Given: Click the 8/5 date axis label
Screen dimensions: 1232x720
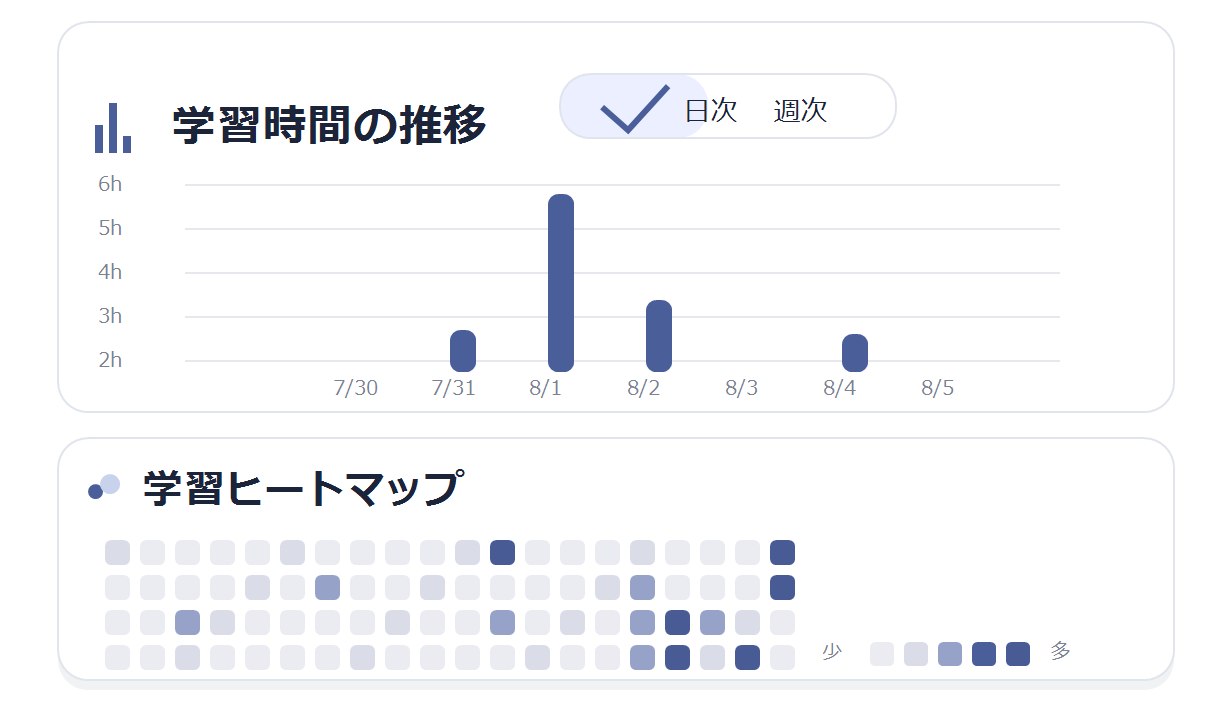Looking at the screenshot, I should point(938,388).
